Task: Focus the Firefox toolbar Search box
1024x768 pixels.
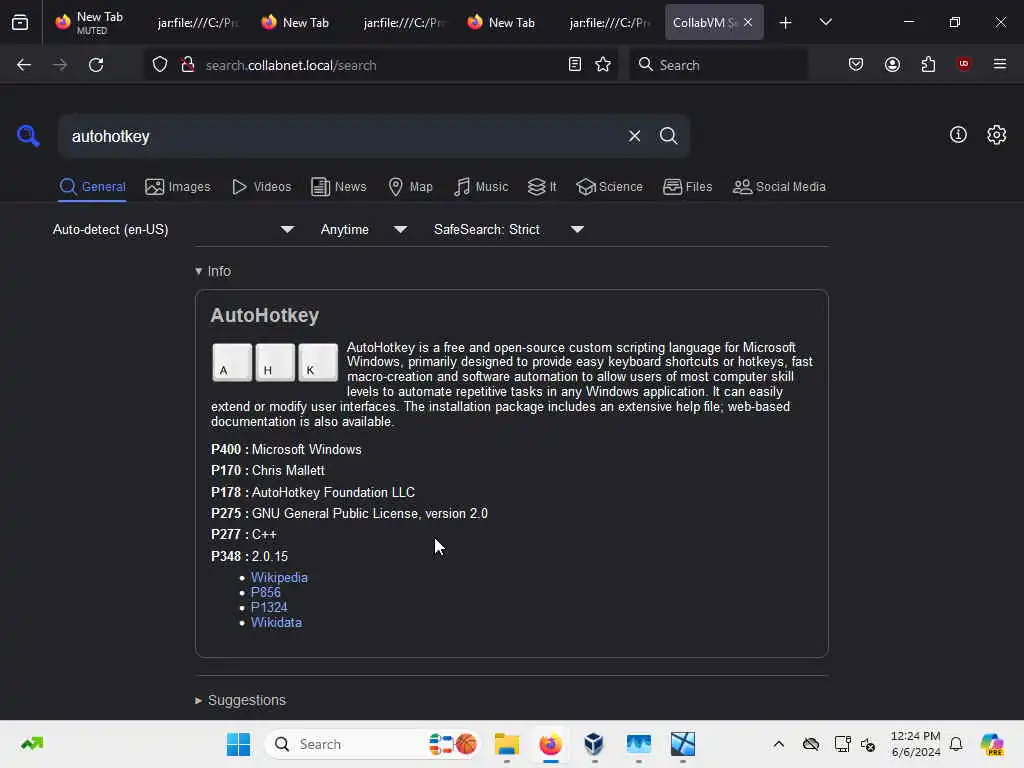Action: (718, 65)
